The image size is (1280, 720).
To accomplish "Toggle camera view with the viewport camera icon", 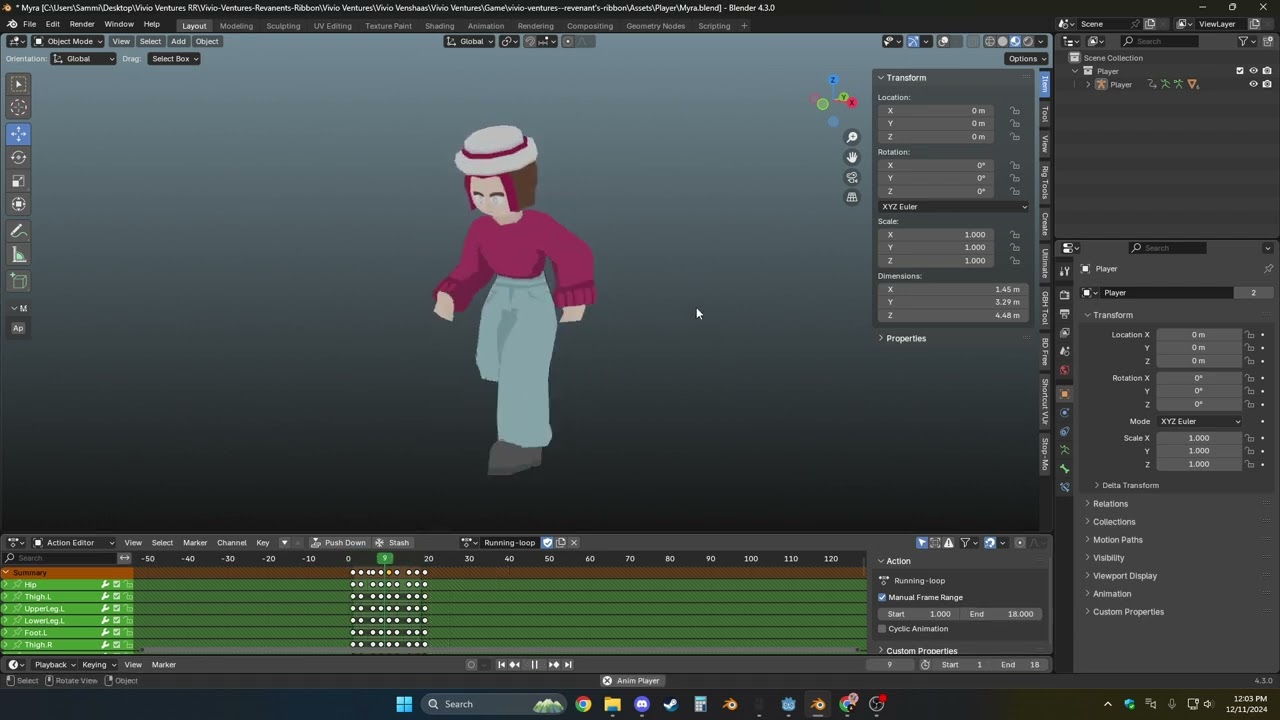I will [x=852, y=178].
